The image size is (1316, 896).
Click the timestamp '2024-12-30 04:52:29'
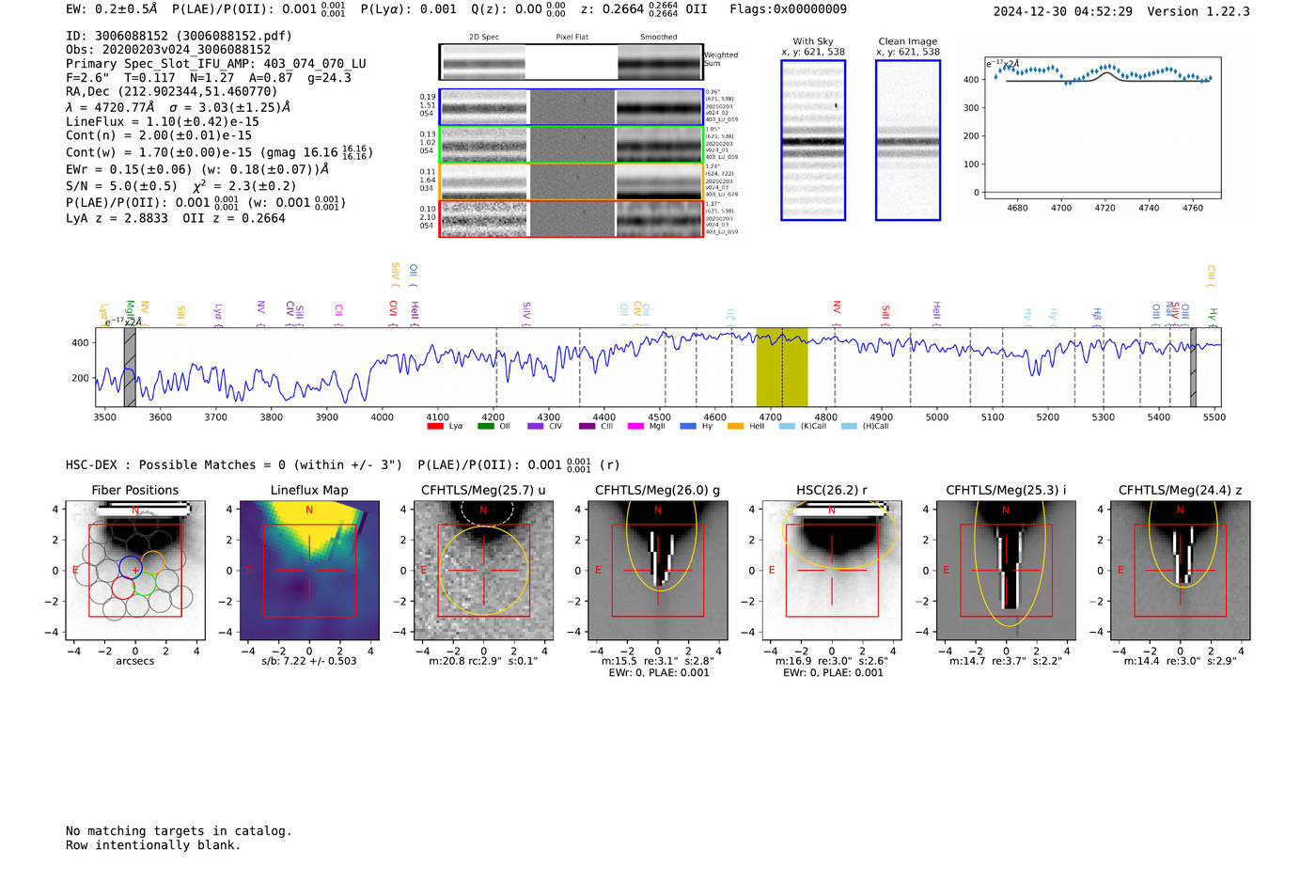[x=1063, y=11]
